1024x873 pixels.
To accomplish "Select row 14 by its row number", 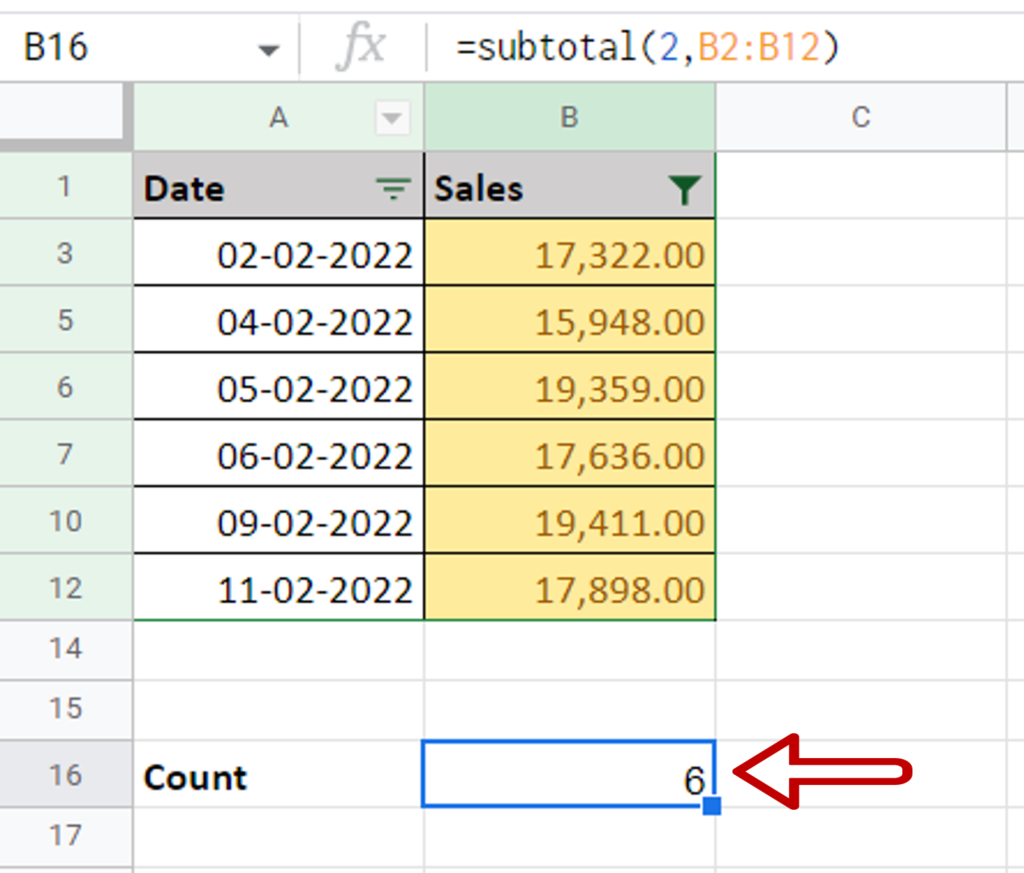I will (66, 650).
